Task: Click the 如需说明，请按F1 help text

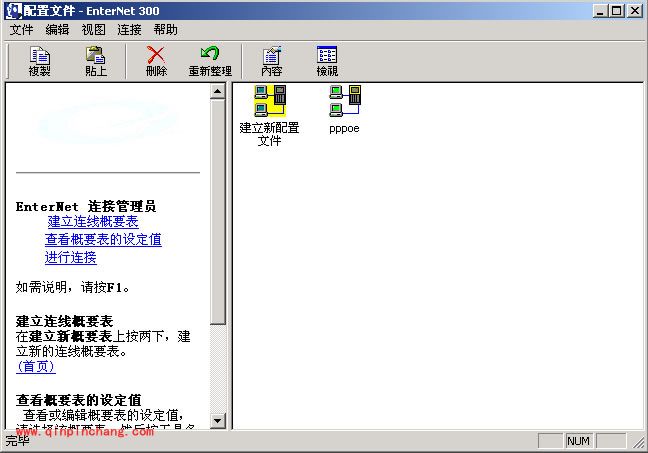Action: tap(73, 287)
